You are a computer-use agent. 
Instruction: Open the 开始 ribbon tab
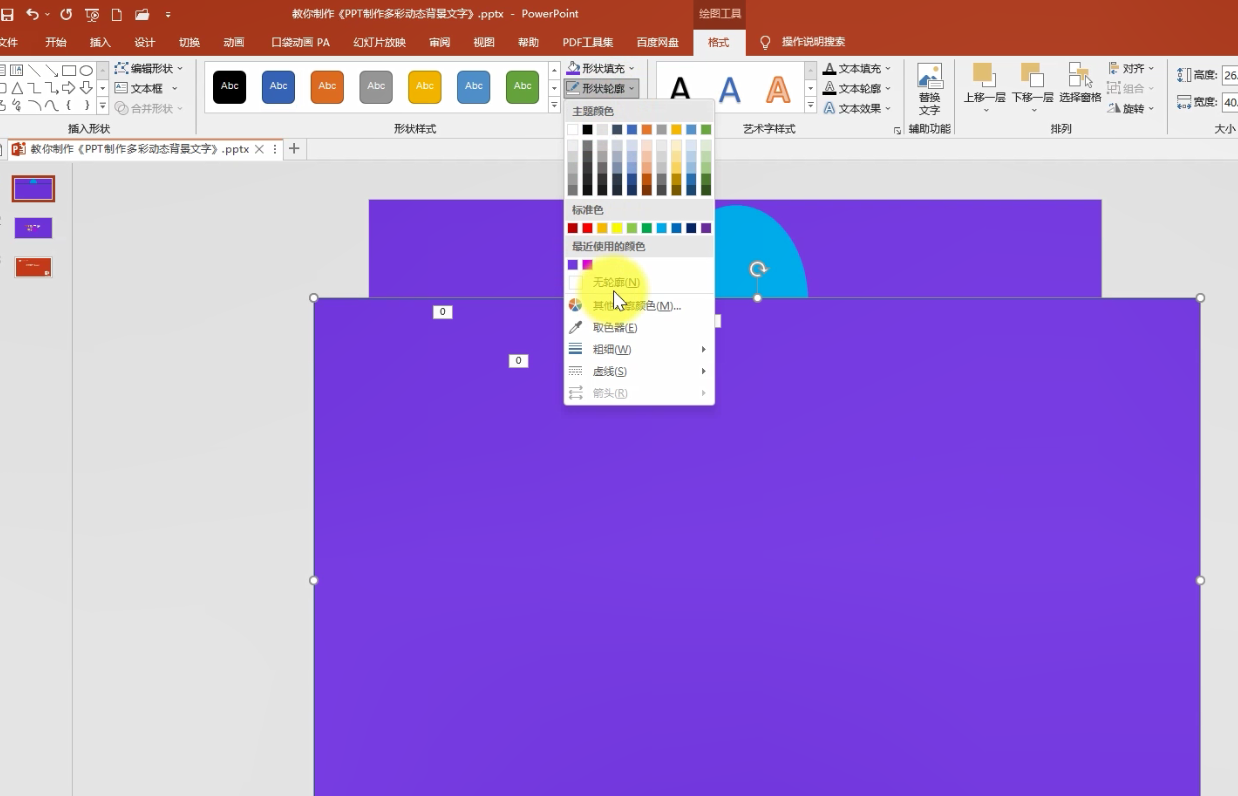pos(56,42)
